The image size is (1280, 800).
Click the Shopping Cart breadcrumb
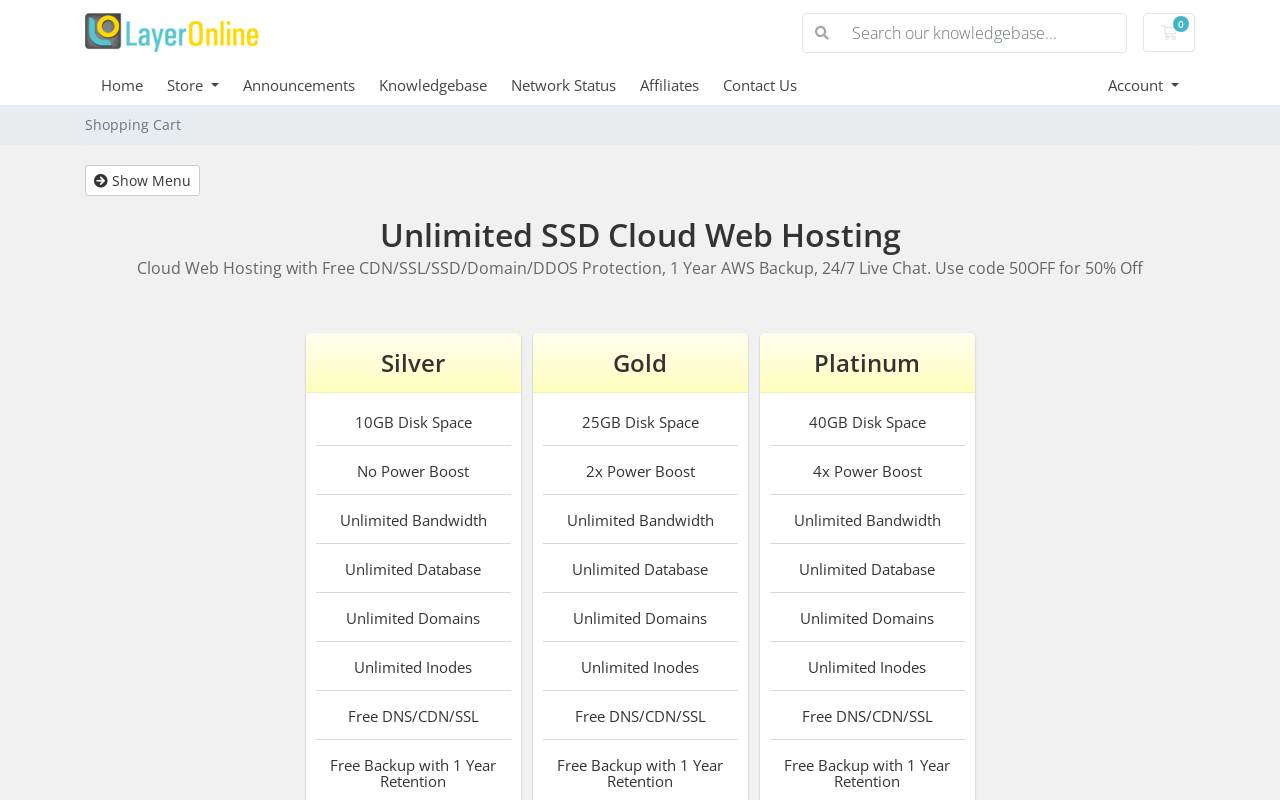(x=133, y=125)
